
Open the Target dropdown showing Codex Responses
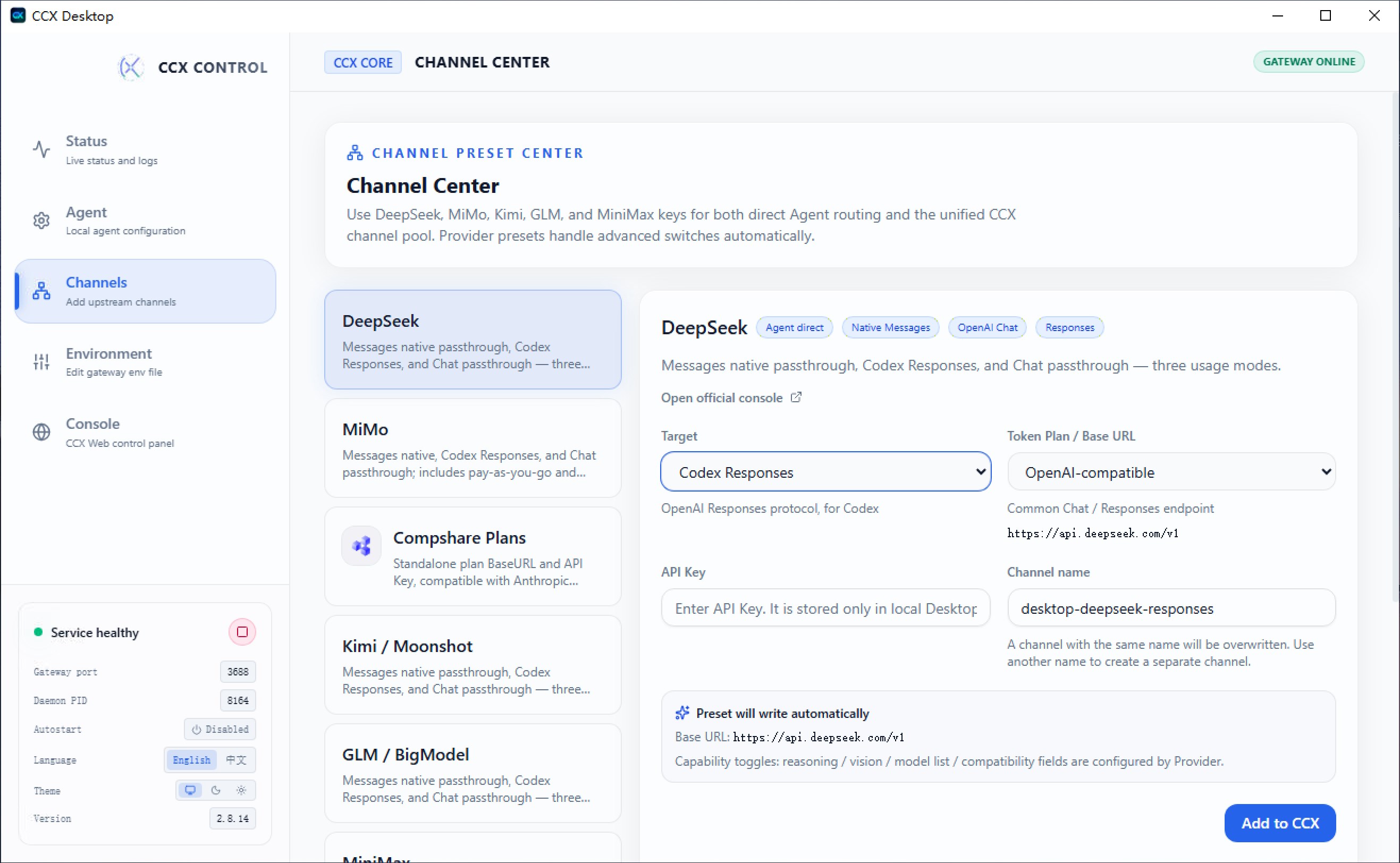click(825, 472)
